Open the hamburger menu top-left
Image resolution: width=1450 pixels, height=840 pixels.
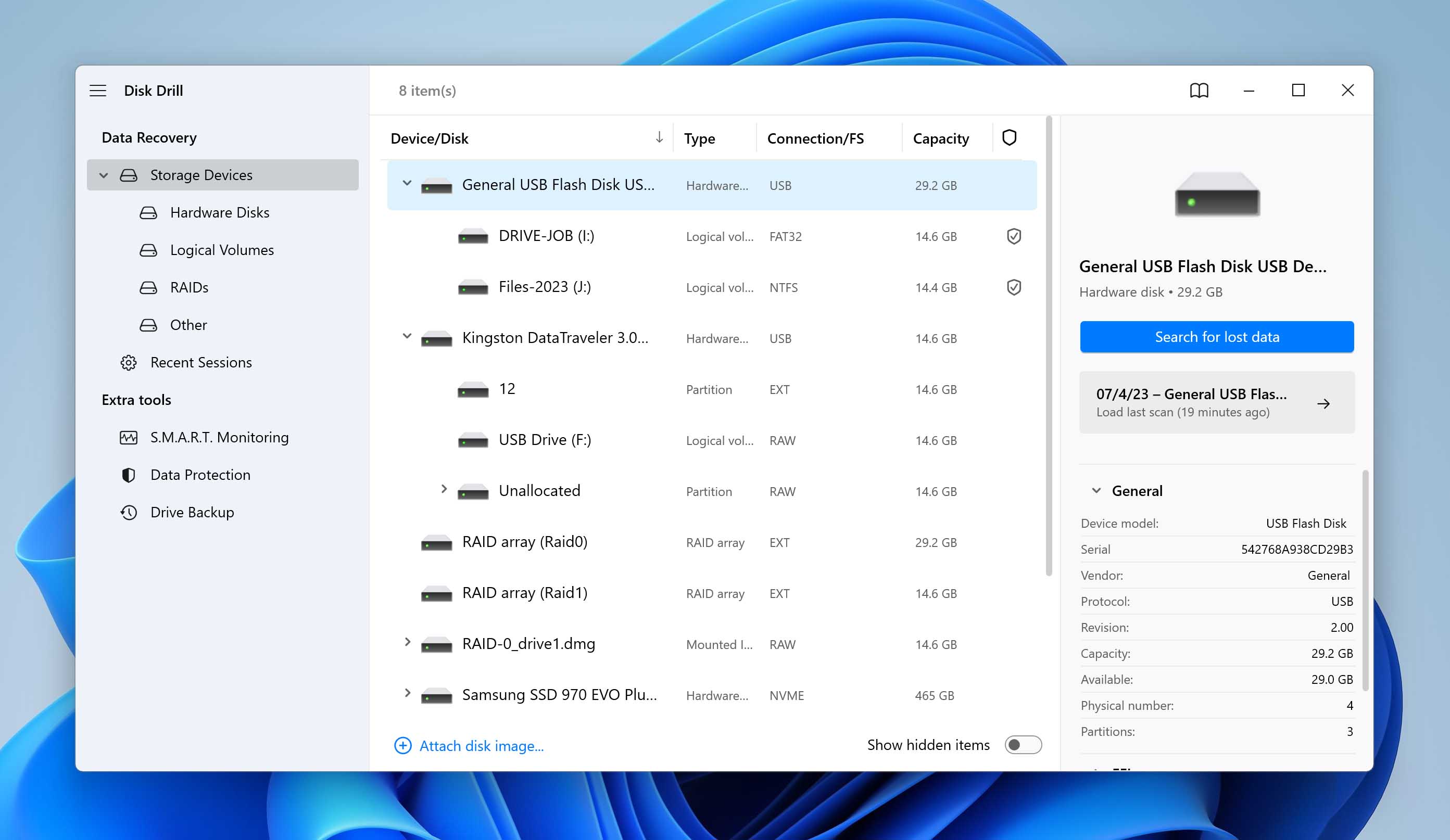(98, 90)
